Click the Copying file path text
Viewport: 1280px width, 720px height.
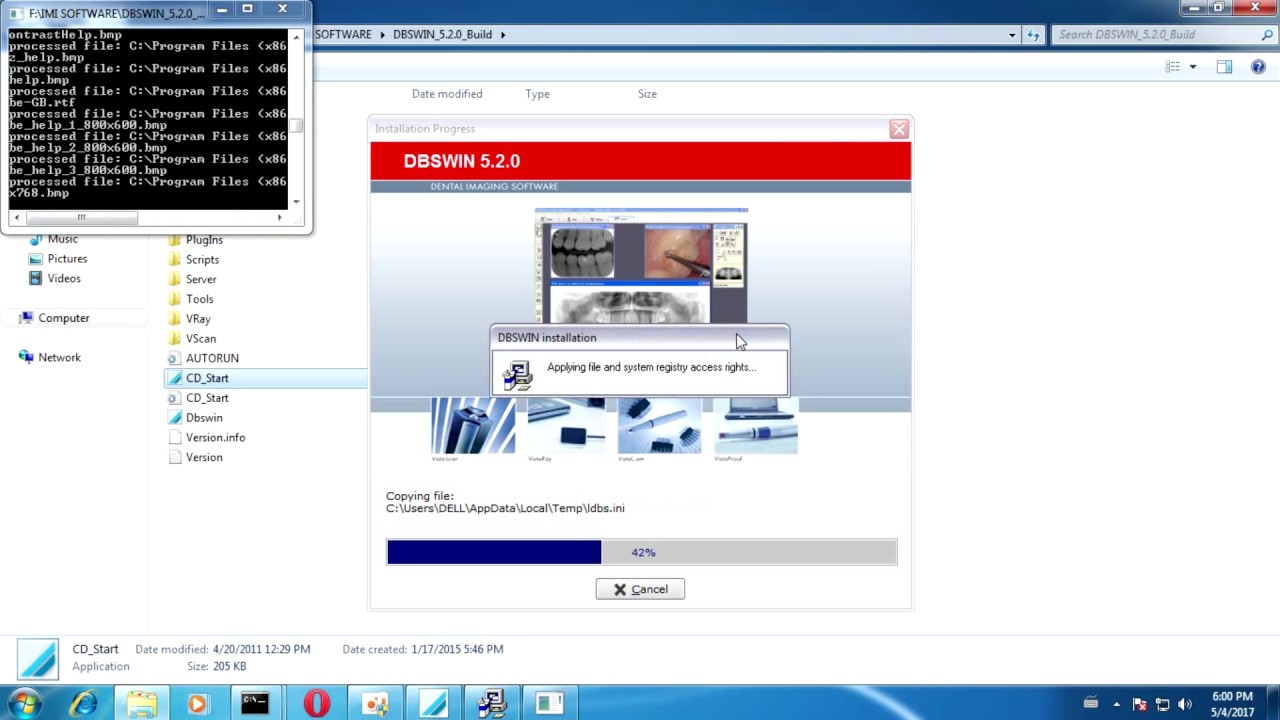(x=505, y=508)
